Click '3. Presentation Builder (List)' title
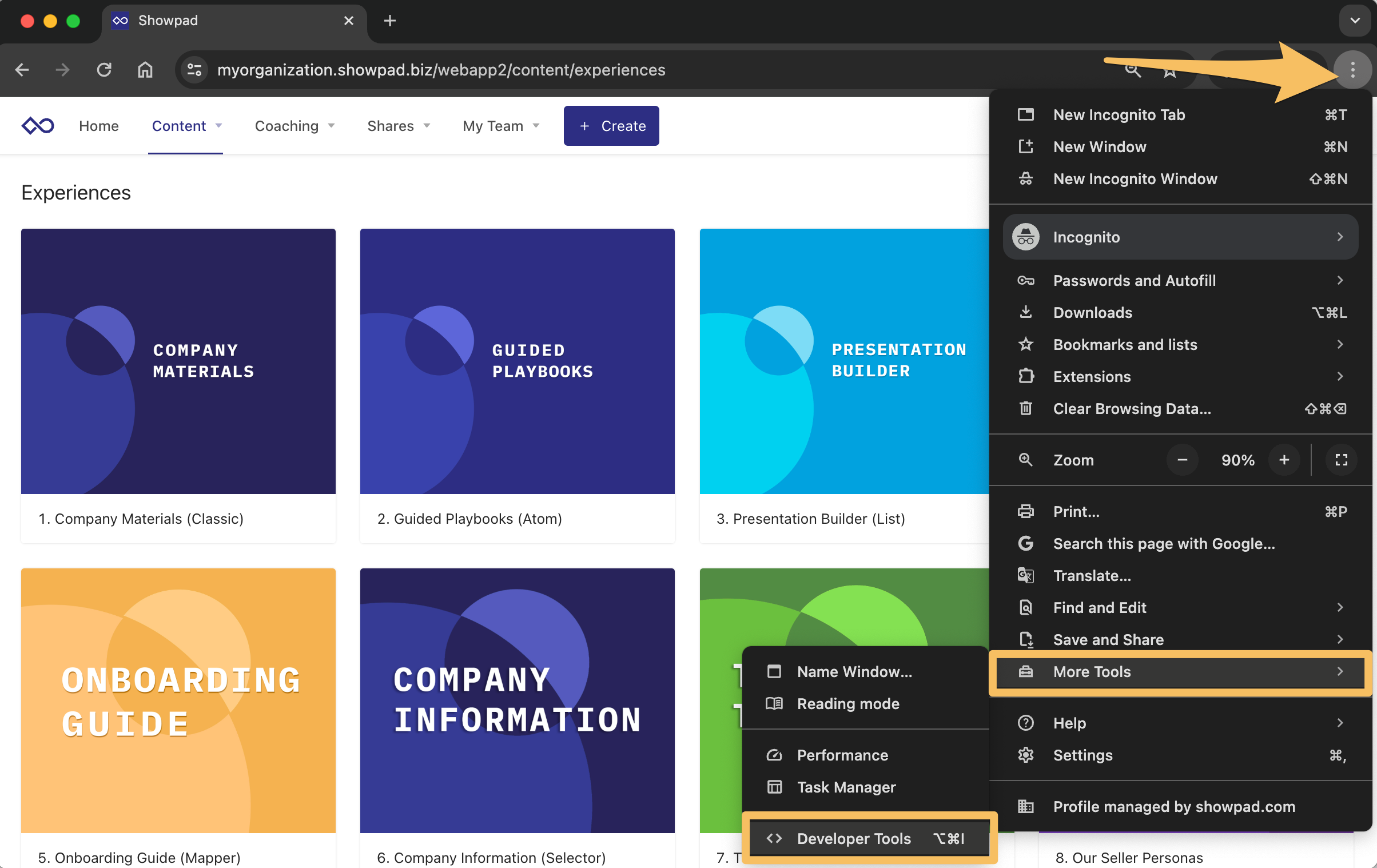Viewport: 1377px width, 868px height. (x=811, y=519)
